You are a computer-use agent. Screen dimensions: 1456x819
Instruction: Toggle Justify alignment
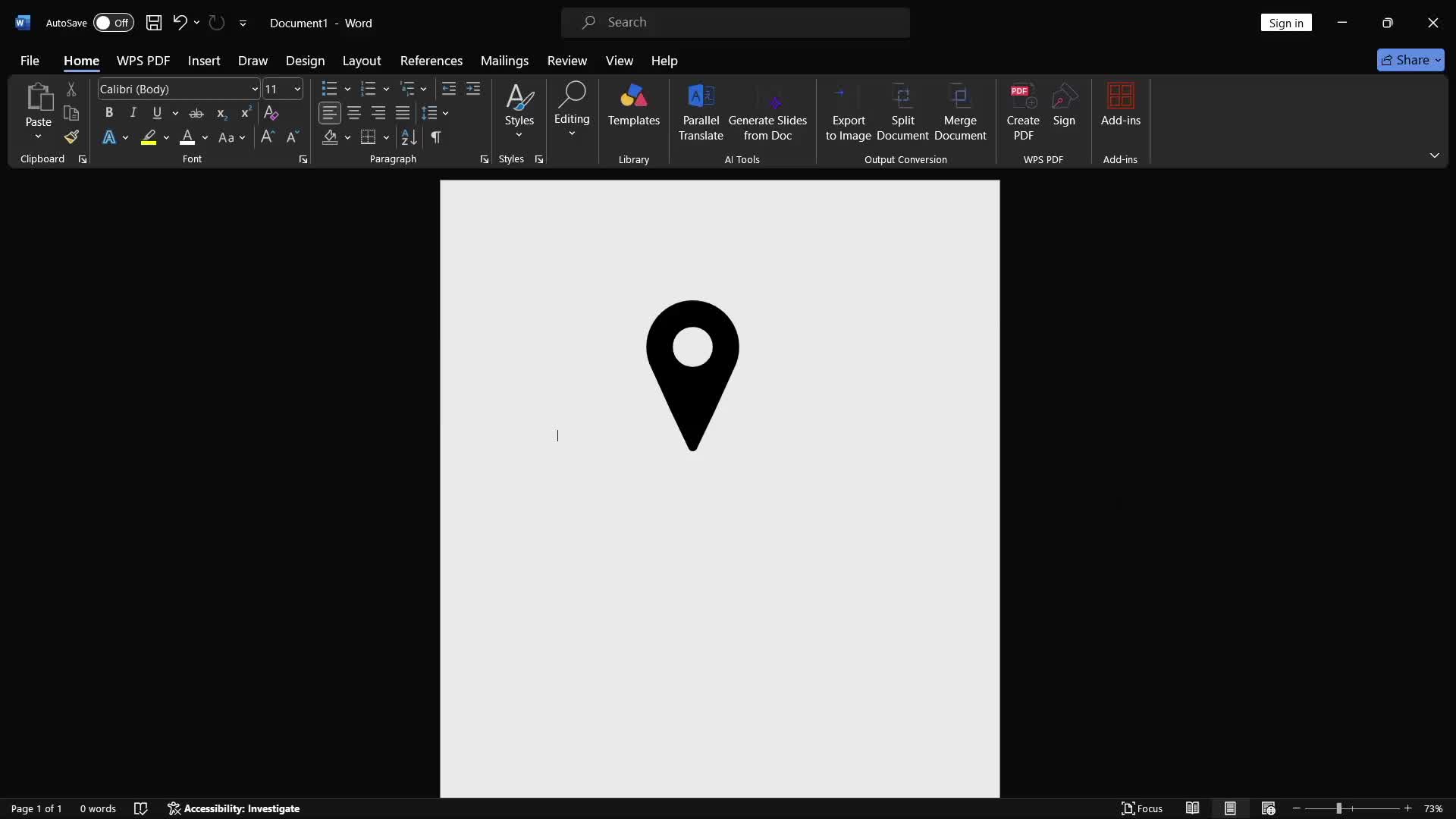point(403,114)
